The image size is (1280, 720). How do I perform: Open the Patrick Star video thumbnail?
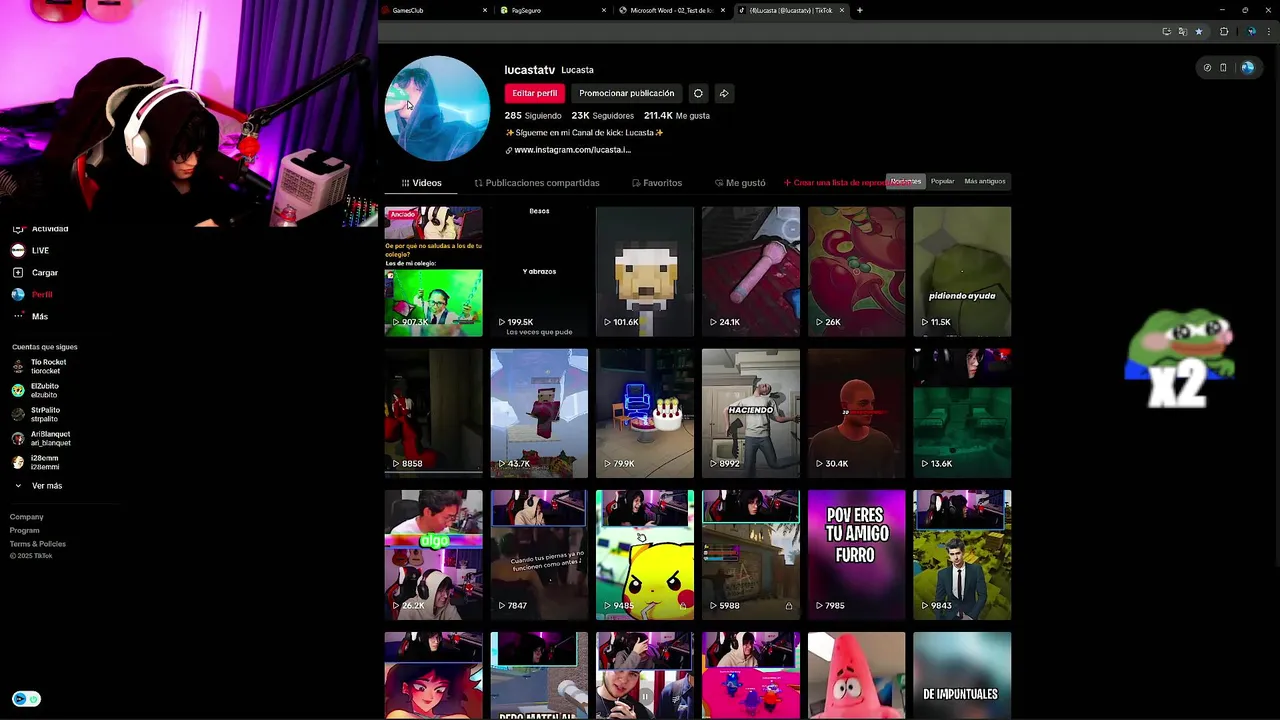click(x=857, y=675)
